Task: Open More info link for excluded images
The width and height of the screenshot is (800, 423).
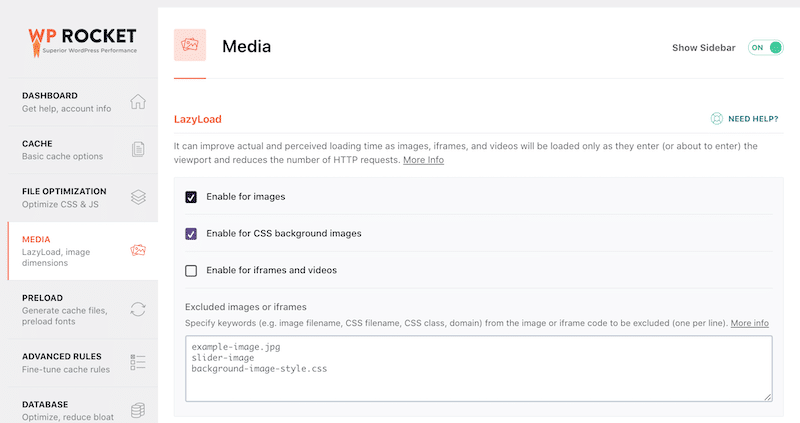Action: click(749, 323)
